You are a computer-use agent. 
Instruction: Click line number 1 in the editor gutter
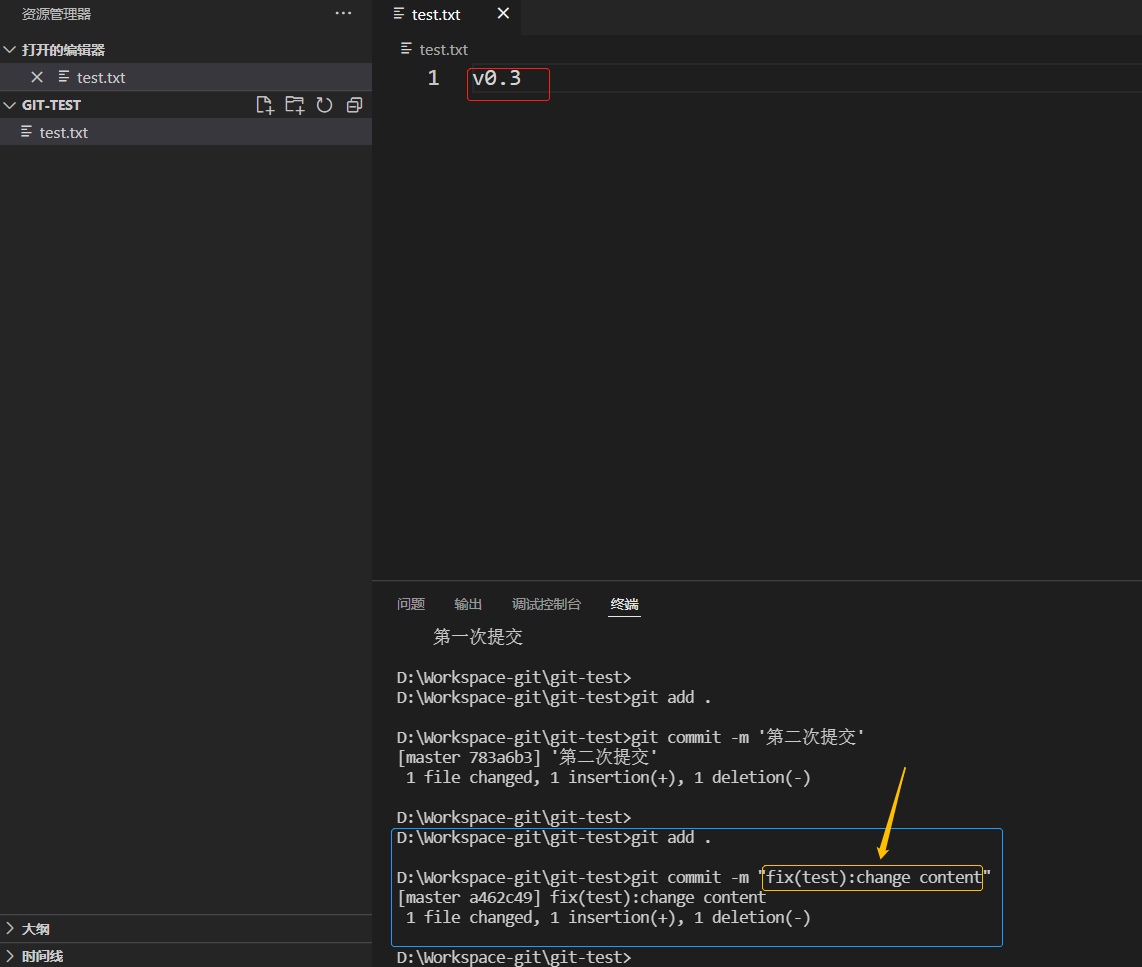(433, 78)
